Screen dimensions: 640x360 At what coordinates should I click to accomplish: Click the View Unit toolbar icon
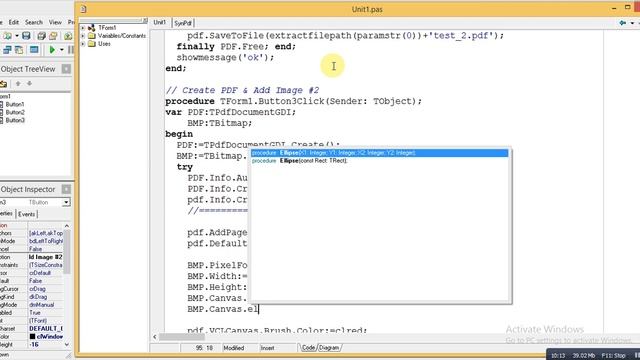[x=7, y=50]
